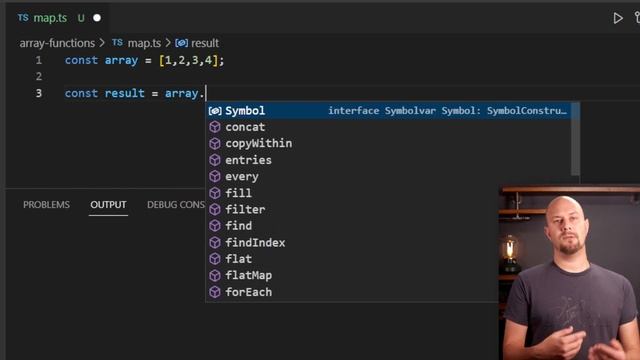This screenshot has width=640, height=360.
Task: Click method cube icon beside every
Action: coord(215,176)
